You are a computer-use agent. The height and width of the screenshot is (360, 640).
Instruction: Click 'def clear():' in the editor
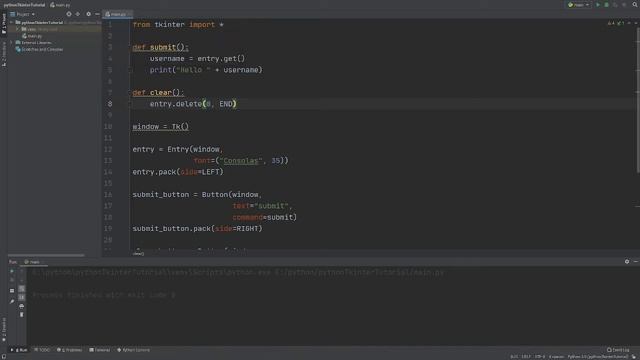(158, 93)
